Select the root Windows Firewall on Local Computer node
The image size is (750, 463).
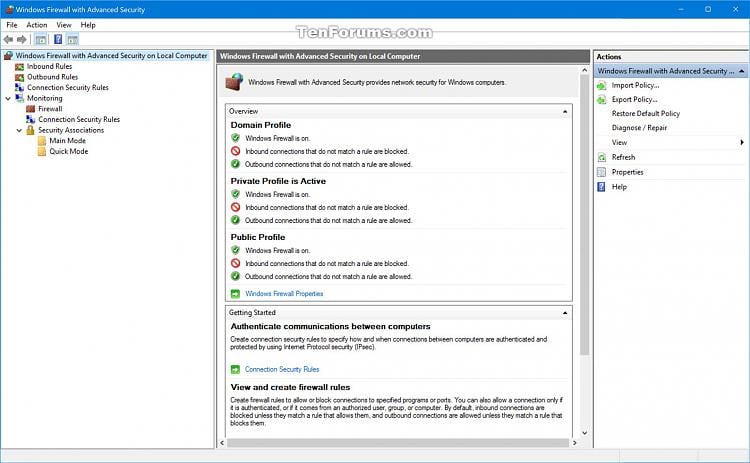pos(111,56)
